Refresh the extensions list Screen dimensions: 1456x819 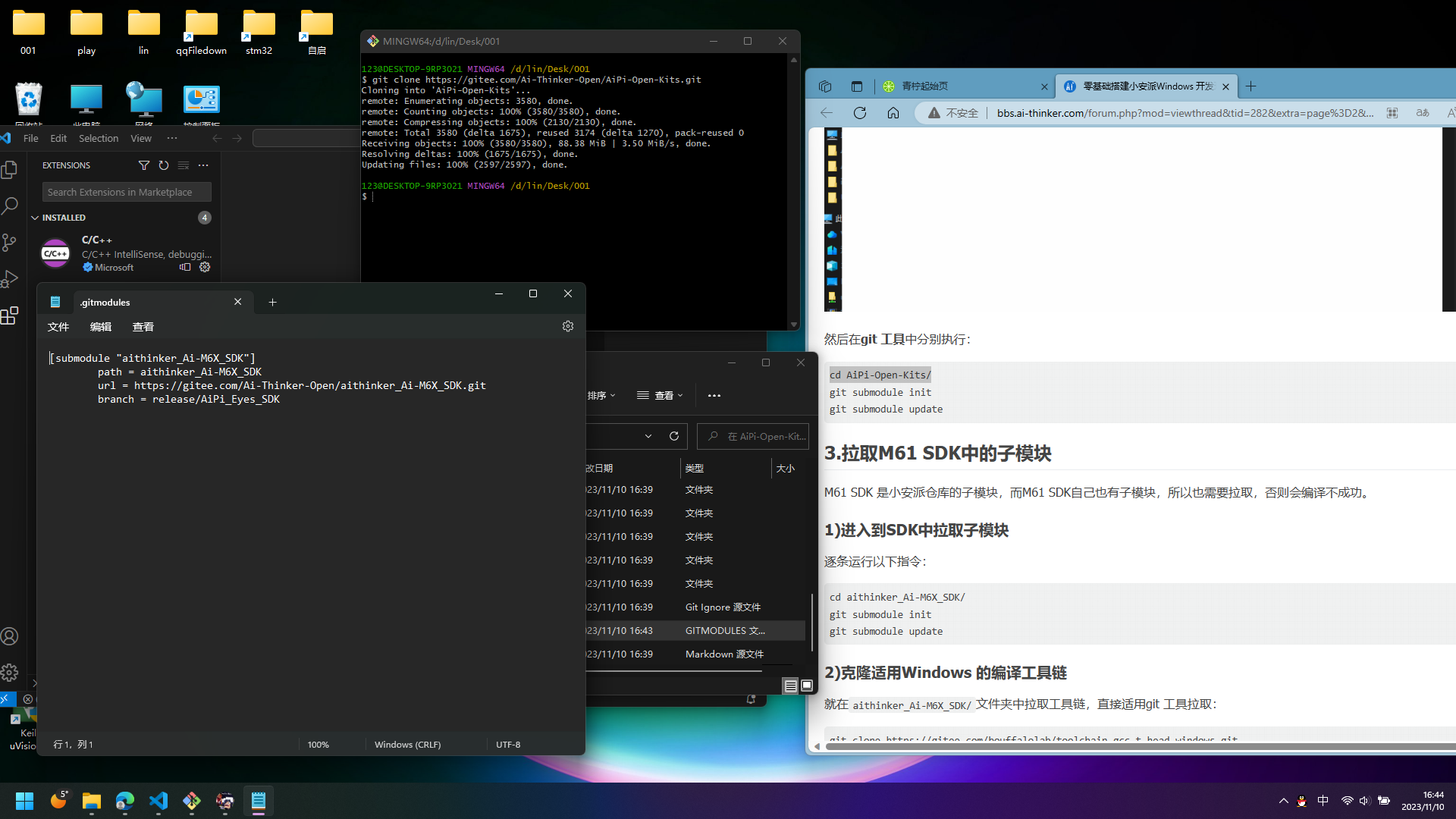click(164, 165)
